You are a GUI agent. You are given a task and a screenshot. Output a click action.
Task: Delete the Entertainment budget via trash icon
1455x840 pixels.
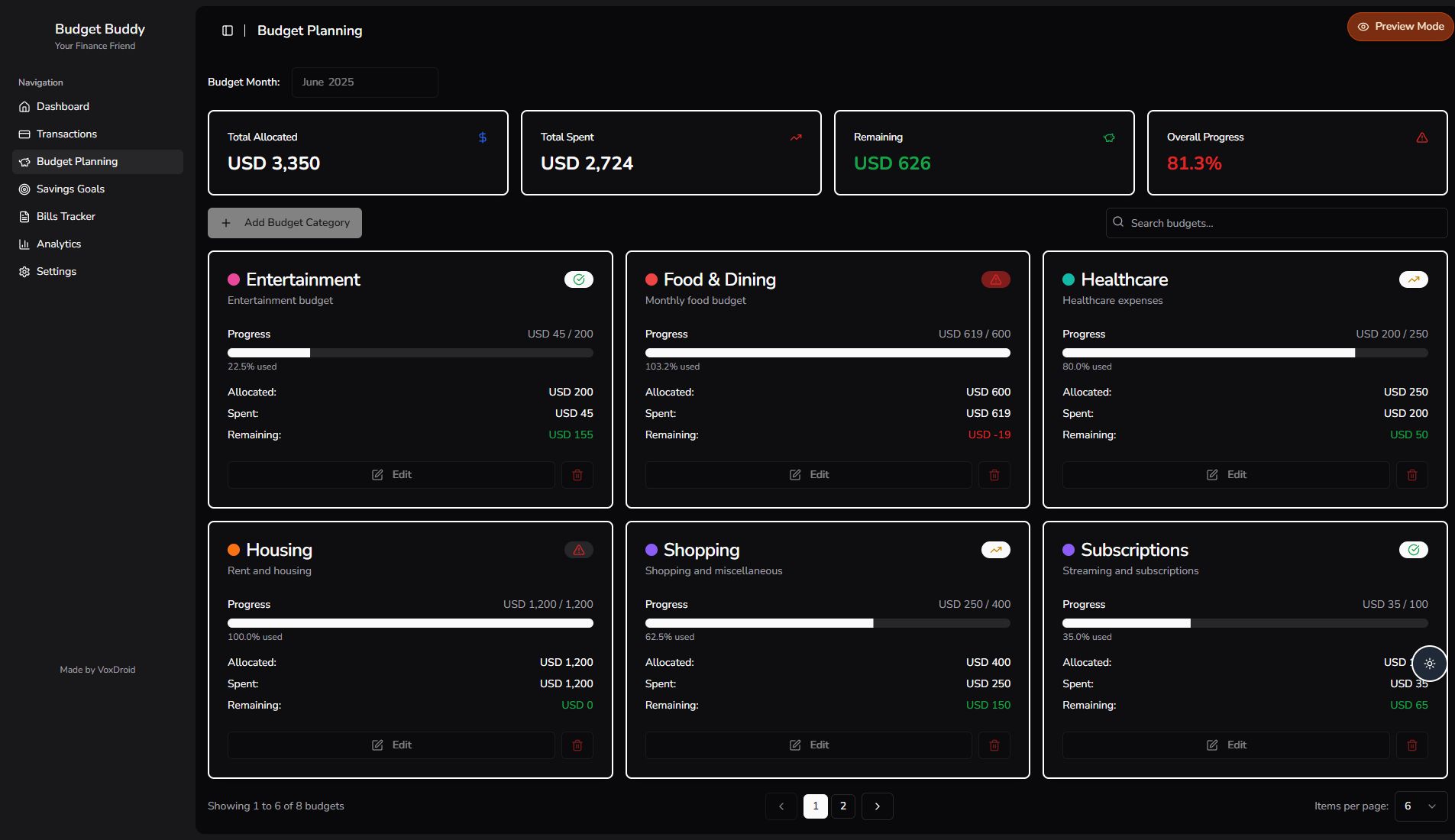(577, 475)
